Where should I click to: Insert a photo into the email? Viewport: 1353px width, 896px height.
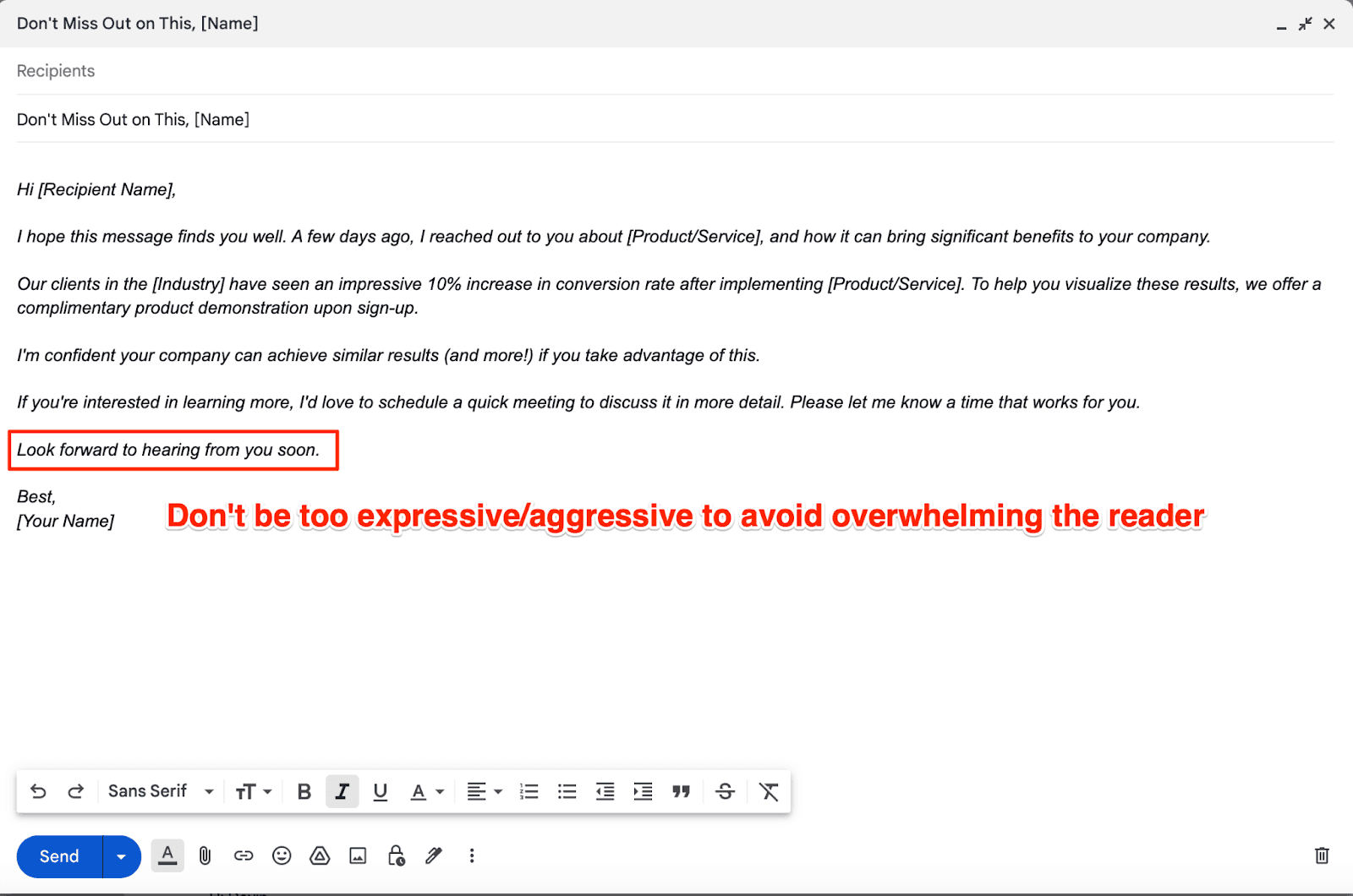pyautogui.click(x=358, y=856)
